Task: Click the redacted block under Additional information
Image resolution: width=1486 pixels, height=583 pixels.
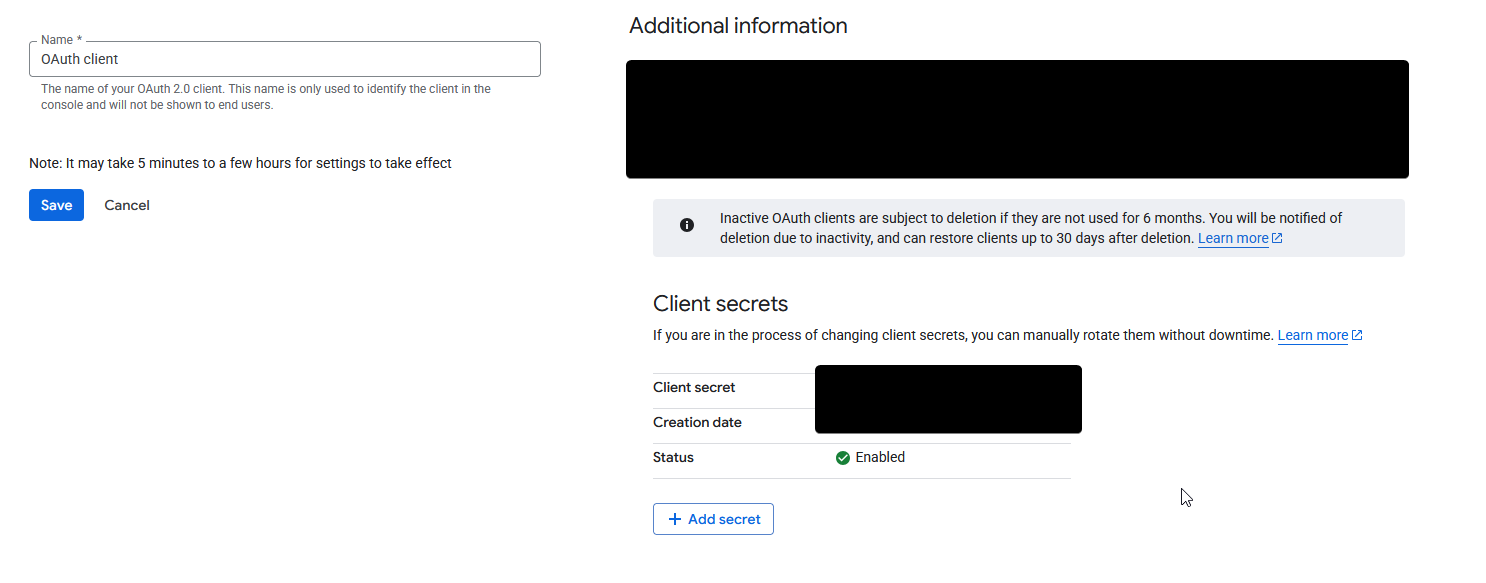Action: click(1017, 119)
